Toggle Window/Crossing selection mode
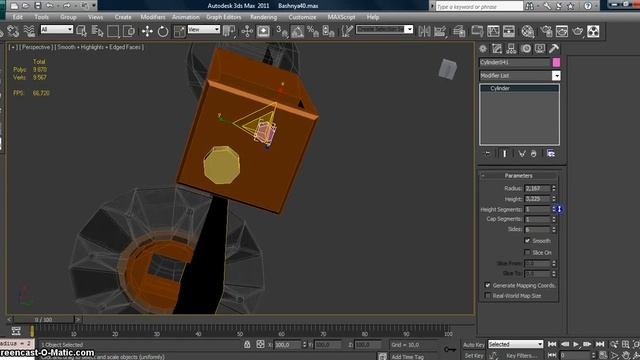 129,31
